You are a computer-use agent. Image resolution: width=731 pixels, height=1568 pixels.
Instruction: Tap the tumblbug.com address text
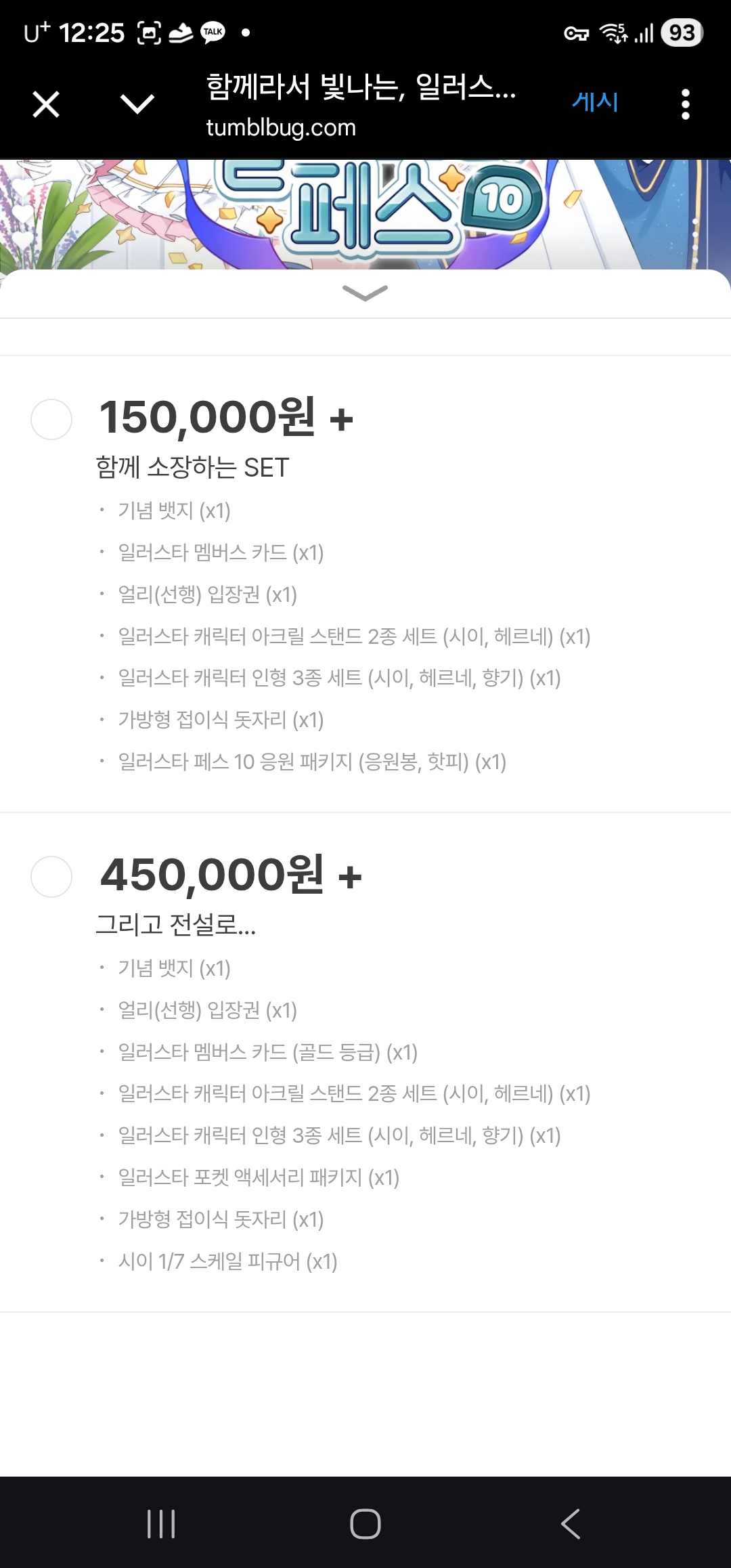[x=281, y=128]
